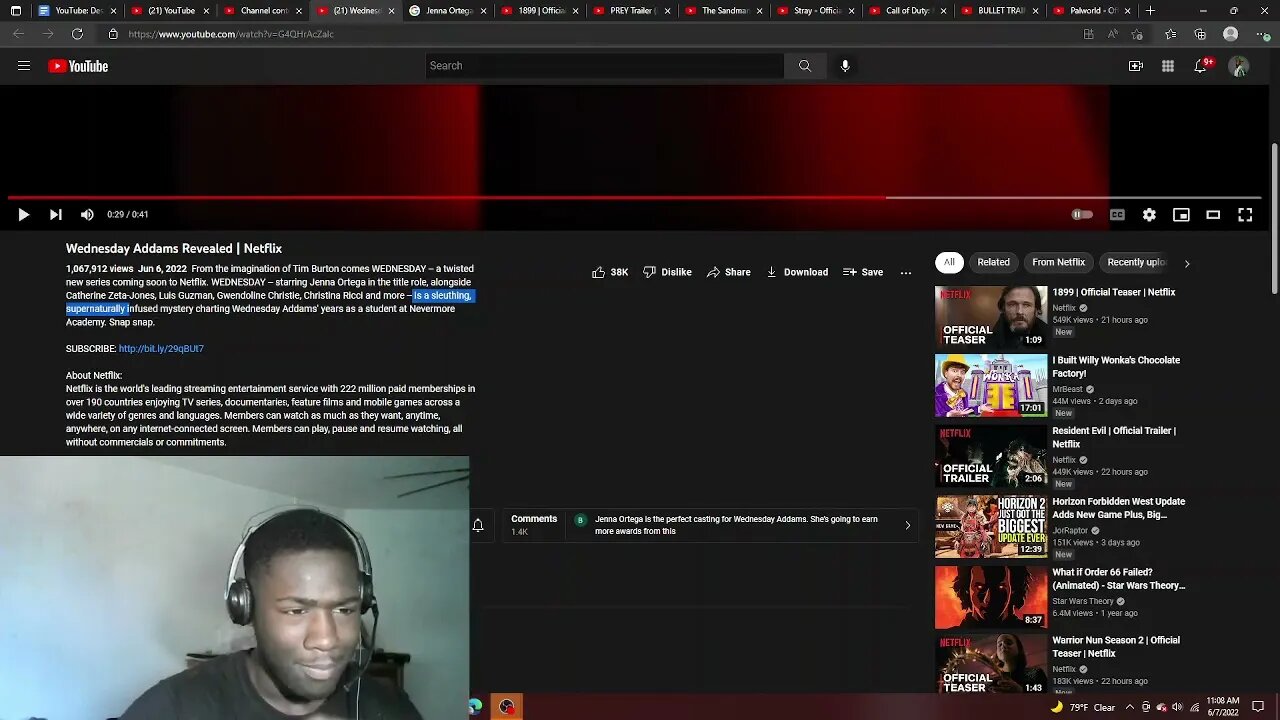Open the notifications bell
Image resolution: width=1280 pixels, height=720 pixels.
point(1201,66)
